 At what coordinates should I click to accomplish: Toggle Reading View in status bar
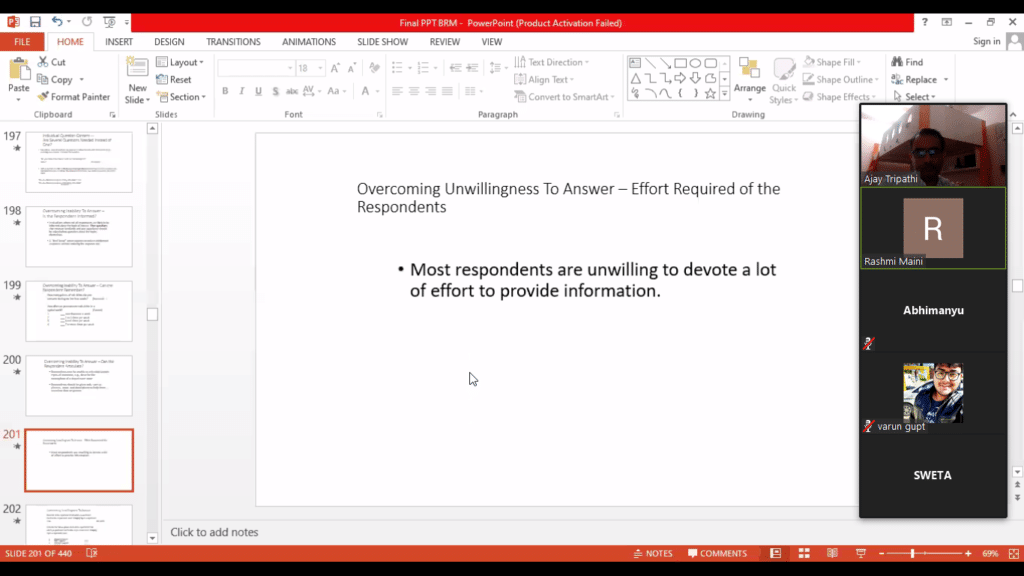click(x=832, y=553)
